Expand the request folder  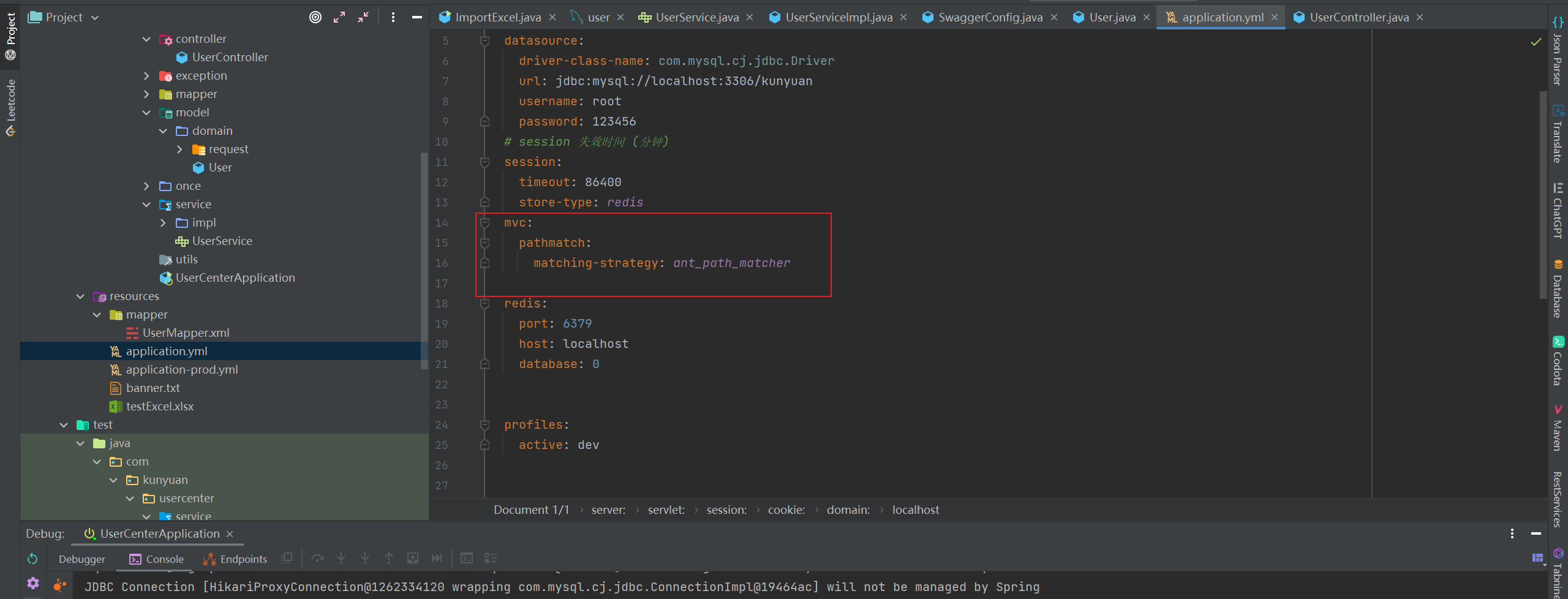click(179, 149)
